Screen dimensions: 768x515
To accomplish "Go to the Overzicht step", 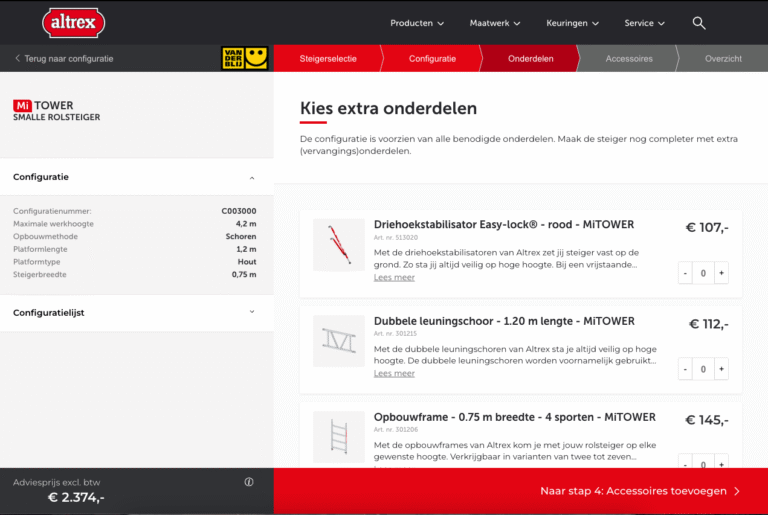I will (x=723, y=58).
